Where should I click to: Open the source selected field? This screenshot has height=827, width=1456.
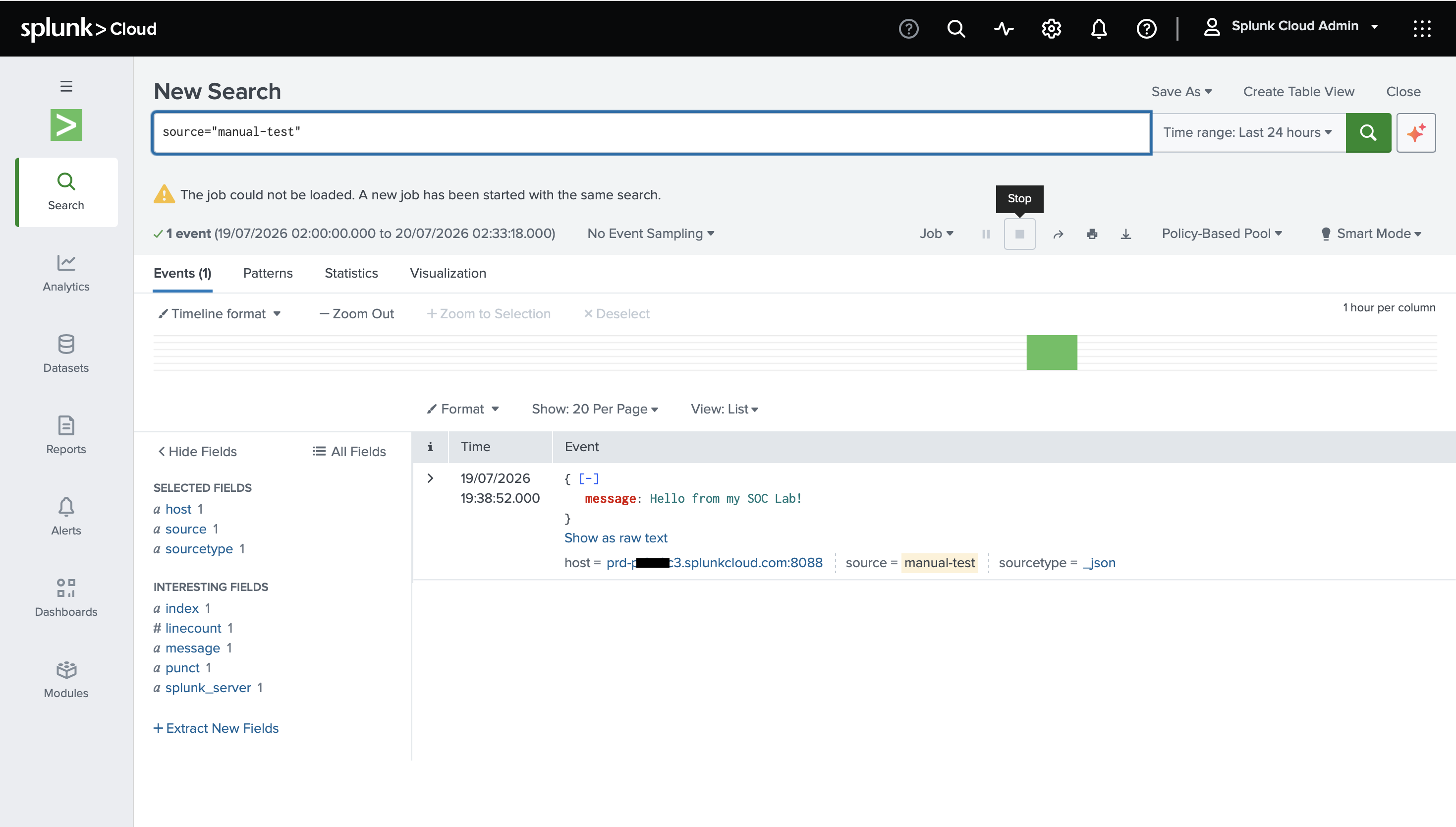(x=186, y=530)
